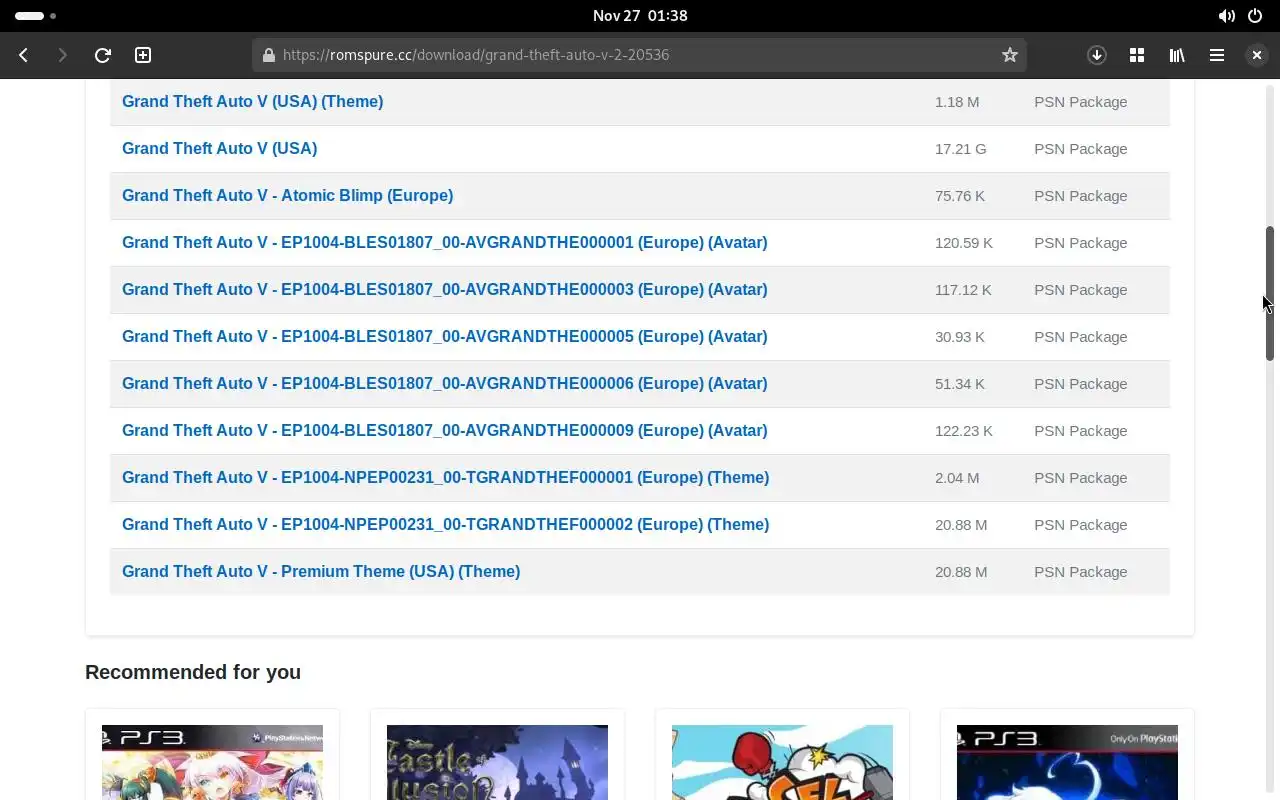The height and width of the screenshot is (800, 1280).
Task: Click PSN Package in the Atomic Blimp row
Action: click(1080, 195)
